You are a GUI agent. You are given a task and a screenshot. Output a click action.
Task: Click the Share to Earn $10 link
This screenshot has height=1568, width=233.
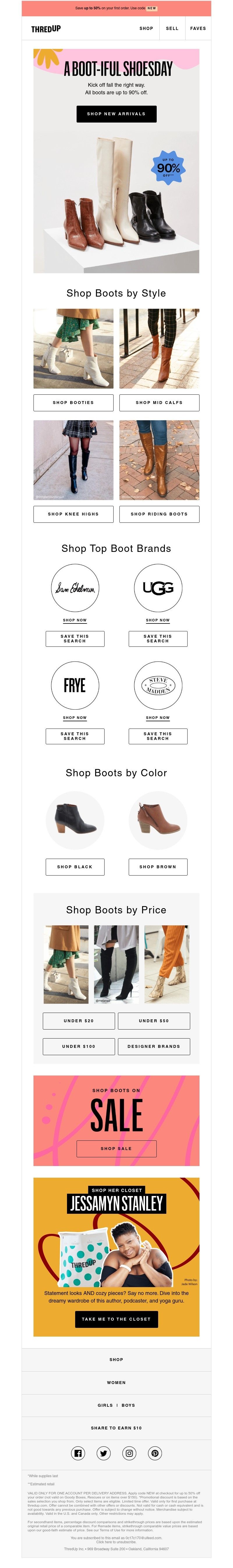click(116, 1427)
